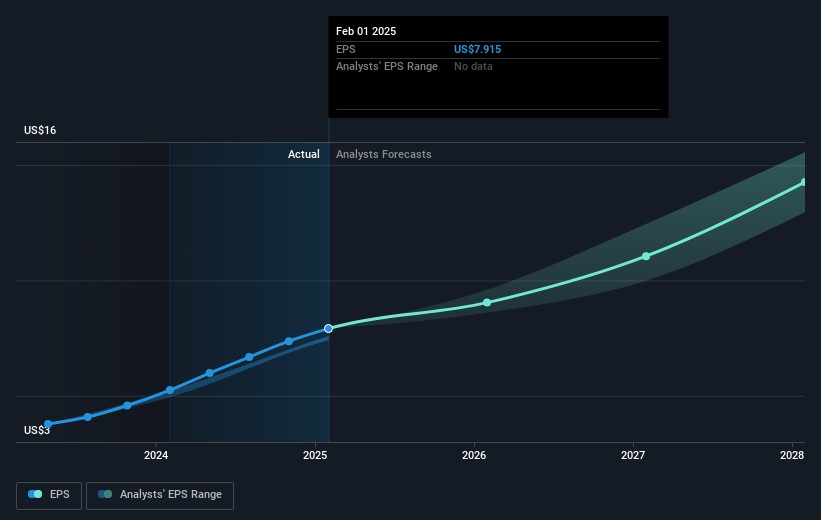The image size is (821, 520).
Task: Select the EPS data point at start of 2024
Action: (169, 390)
